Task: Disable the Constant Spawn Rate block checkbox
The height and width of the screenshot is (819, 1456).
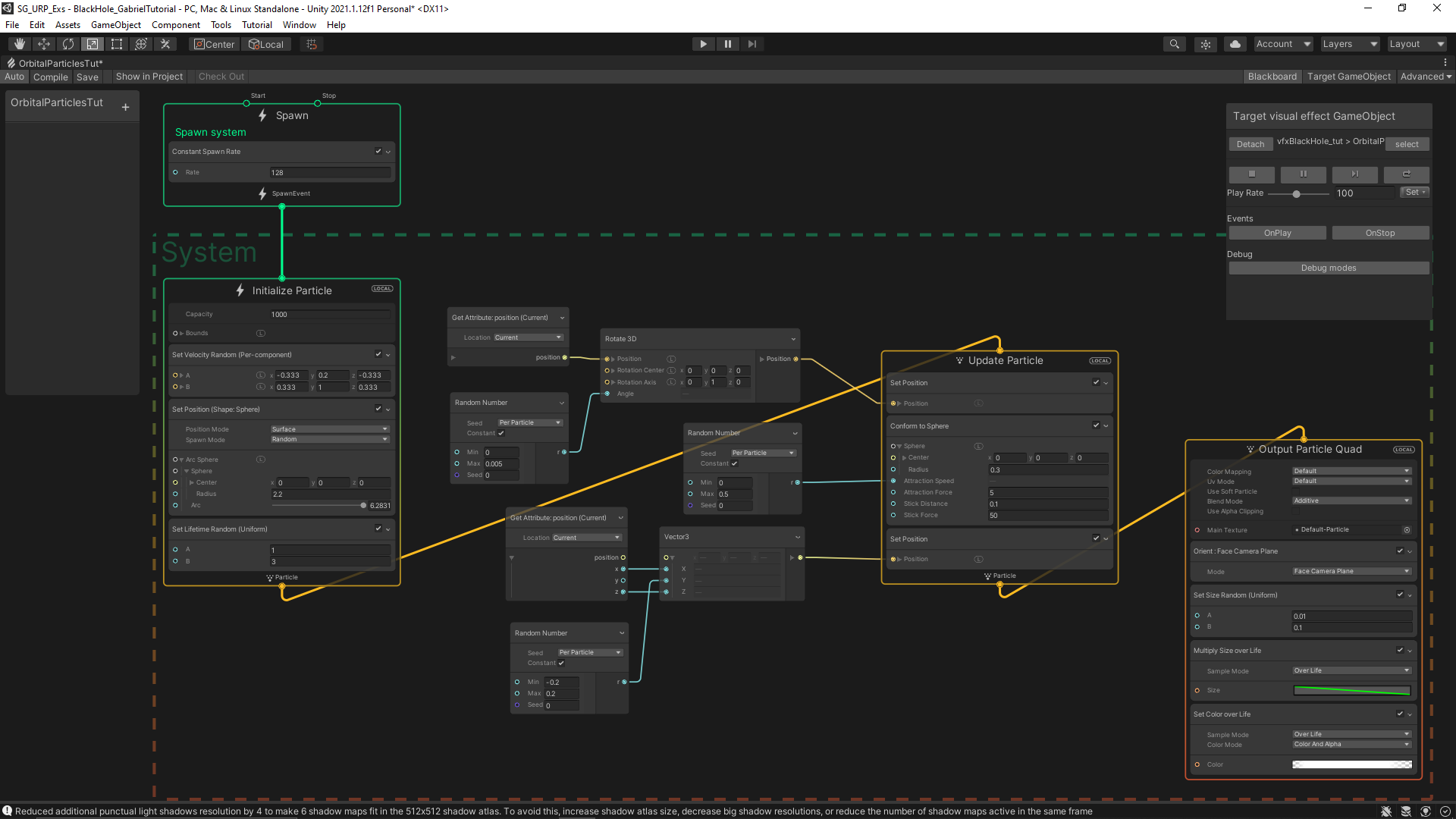Action: [378, 151]
